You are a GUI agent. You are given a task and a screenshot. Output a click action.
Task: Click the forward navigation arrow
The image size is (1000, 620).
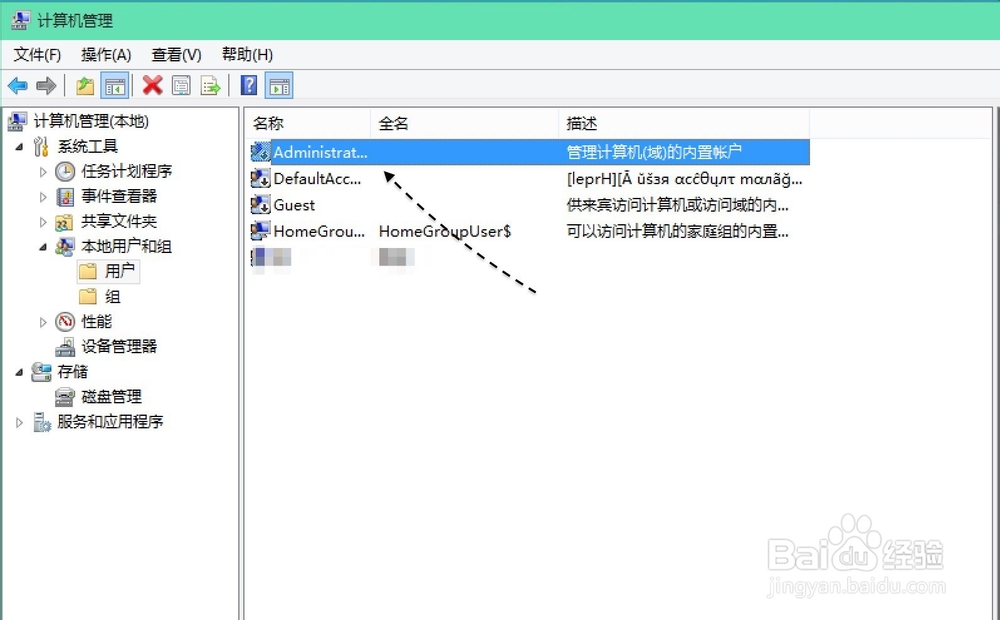pos(46,85)
